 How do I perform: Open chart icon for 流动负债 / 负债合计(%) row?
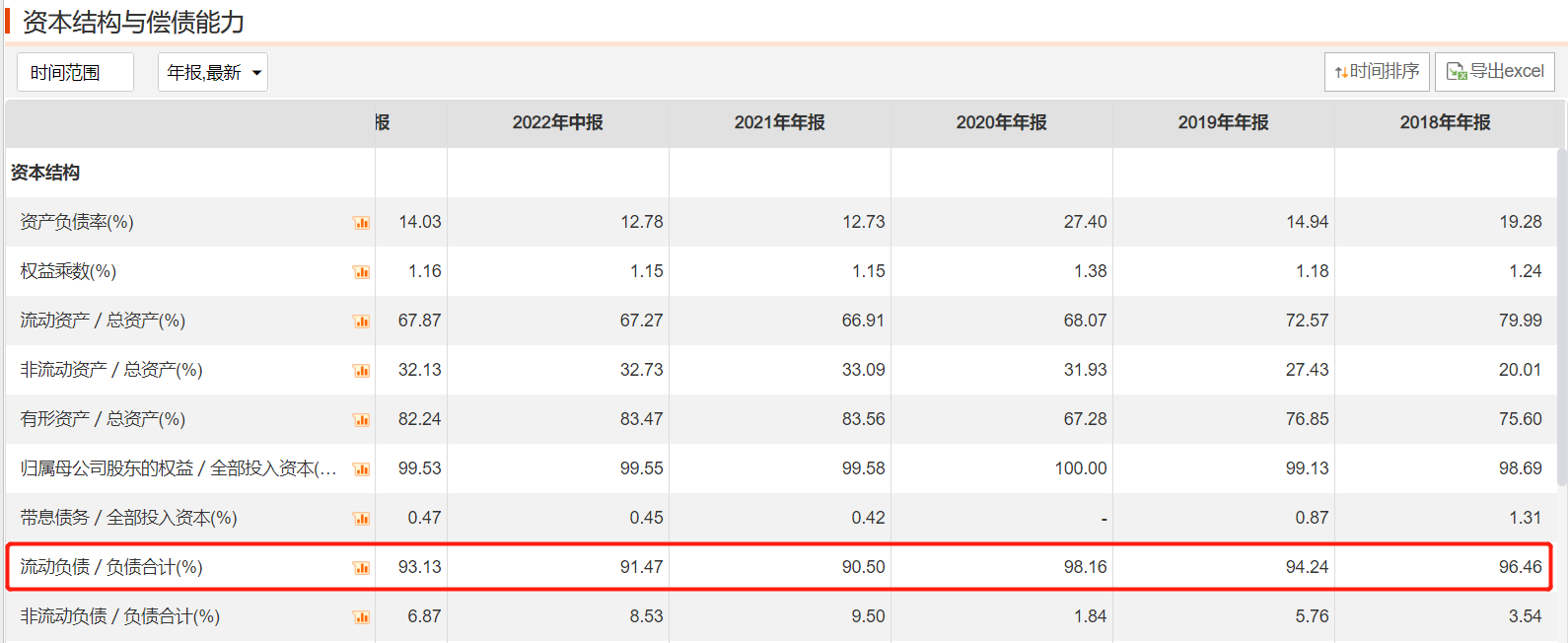tap(362, 568)
